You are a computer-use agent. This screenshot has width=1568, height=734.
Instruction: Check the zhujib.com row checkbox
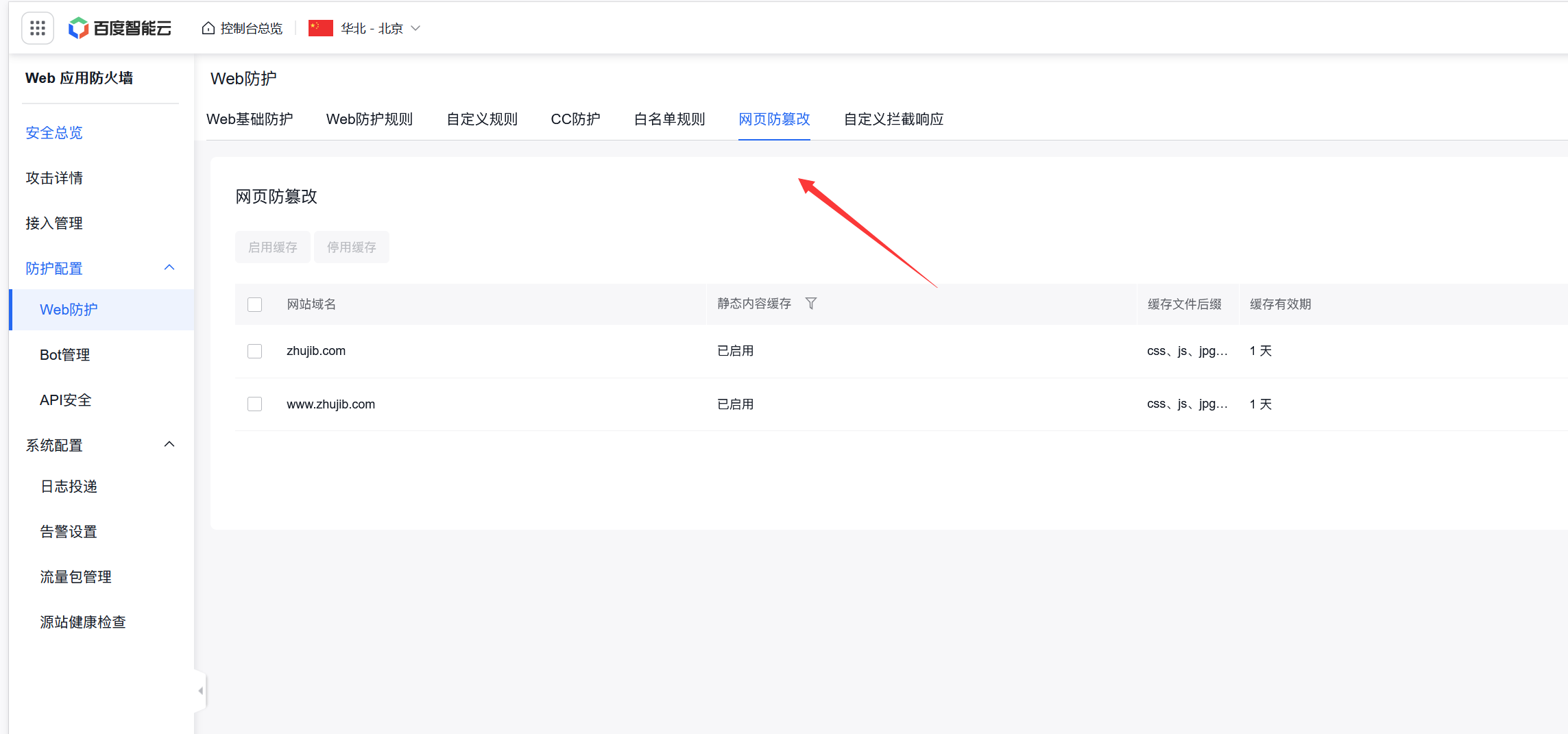pos(254,350)
